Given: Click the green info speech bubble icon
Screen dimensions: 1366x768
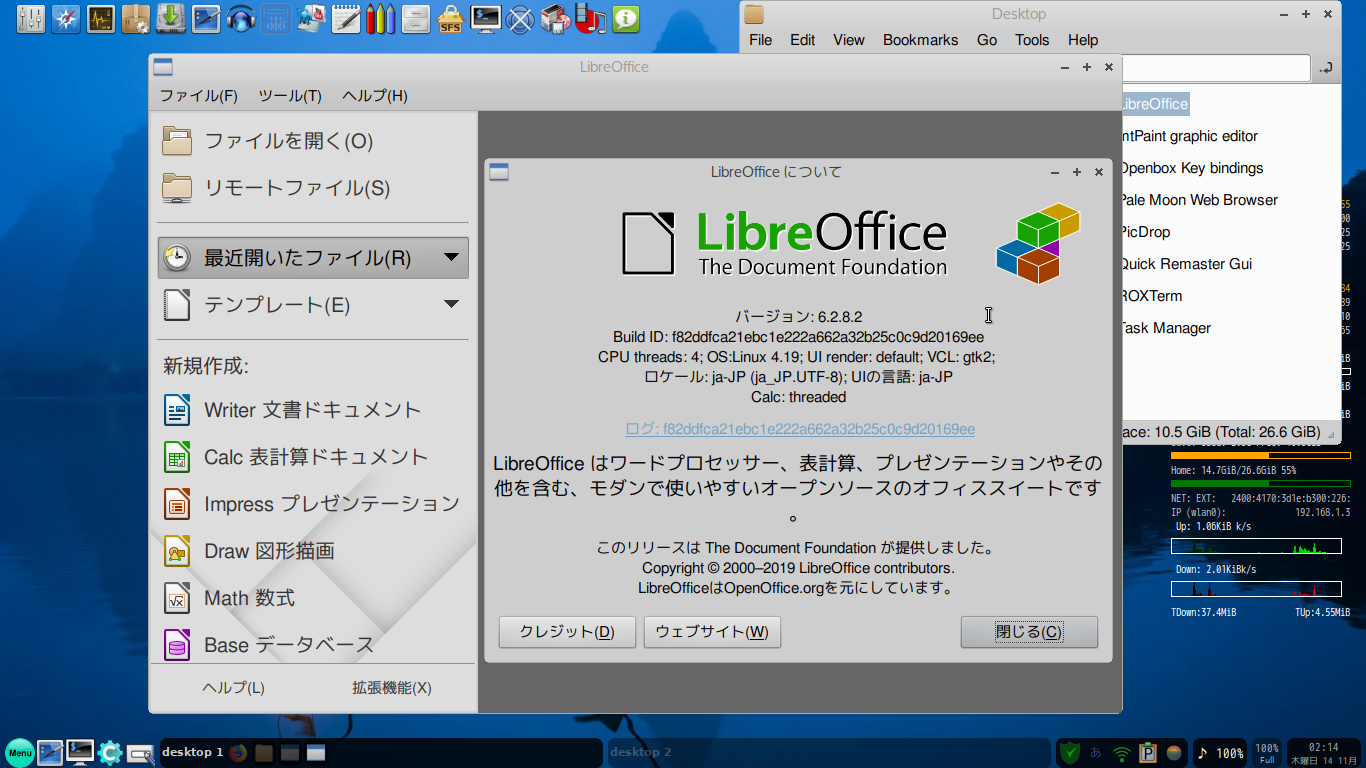Looking at the screenshot, I should [x=626, y=18].
